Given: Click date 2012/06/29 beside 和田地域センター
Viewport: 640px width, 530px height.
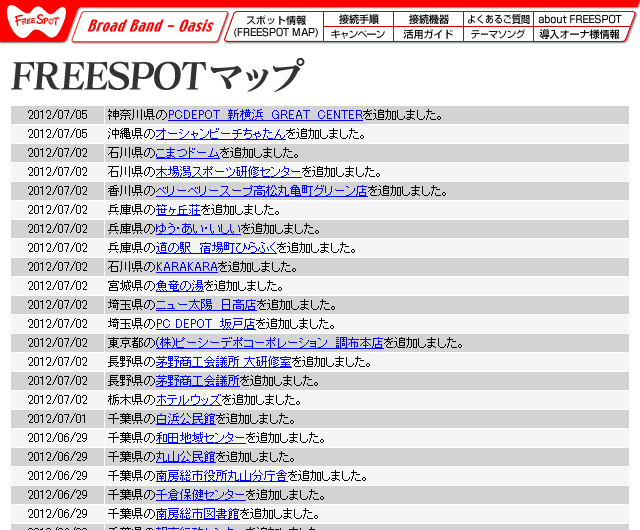Looking at the screenshot, I should [x=58, y=438].
